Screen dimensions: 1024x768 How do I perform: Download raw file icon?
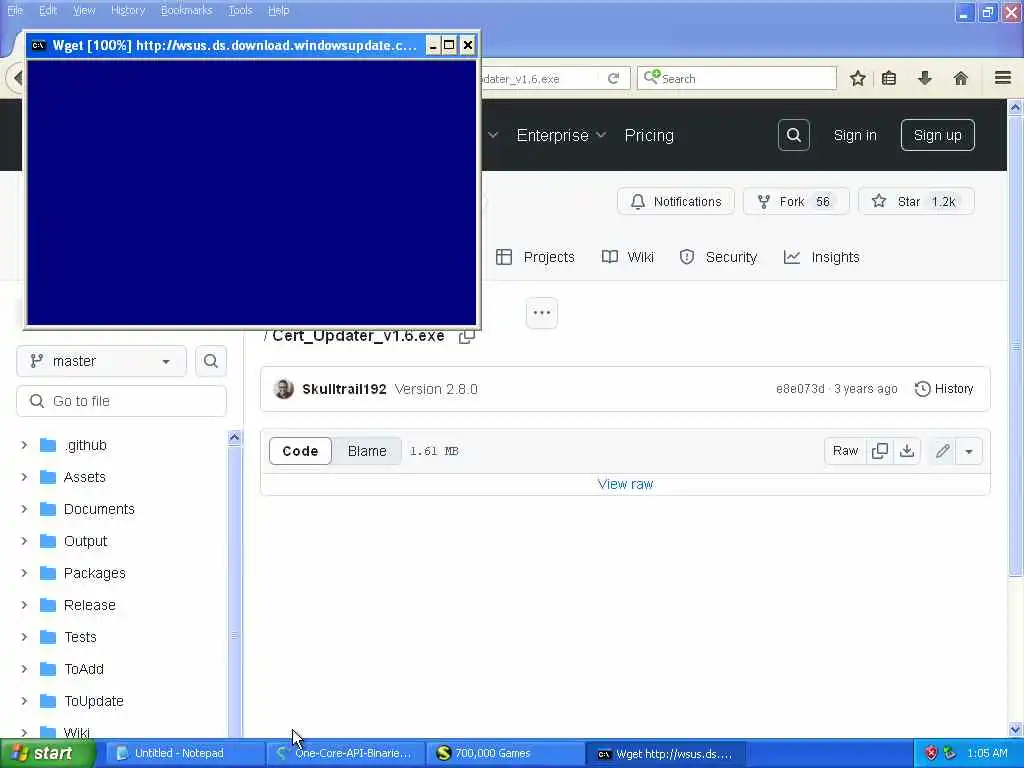907,451
